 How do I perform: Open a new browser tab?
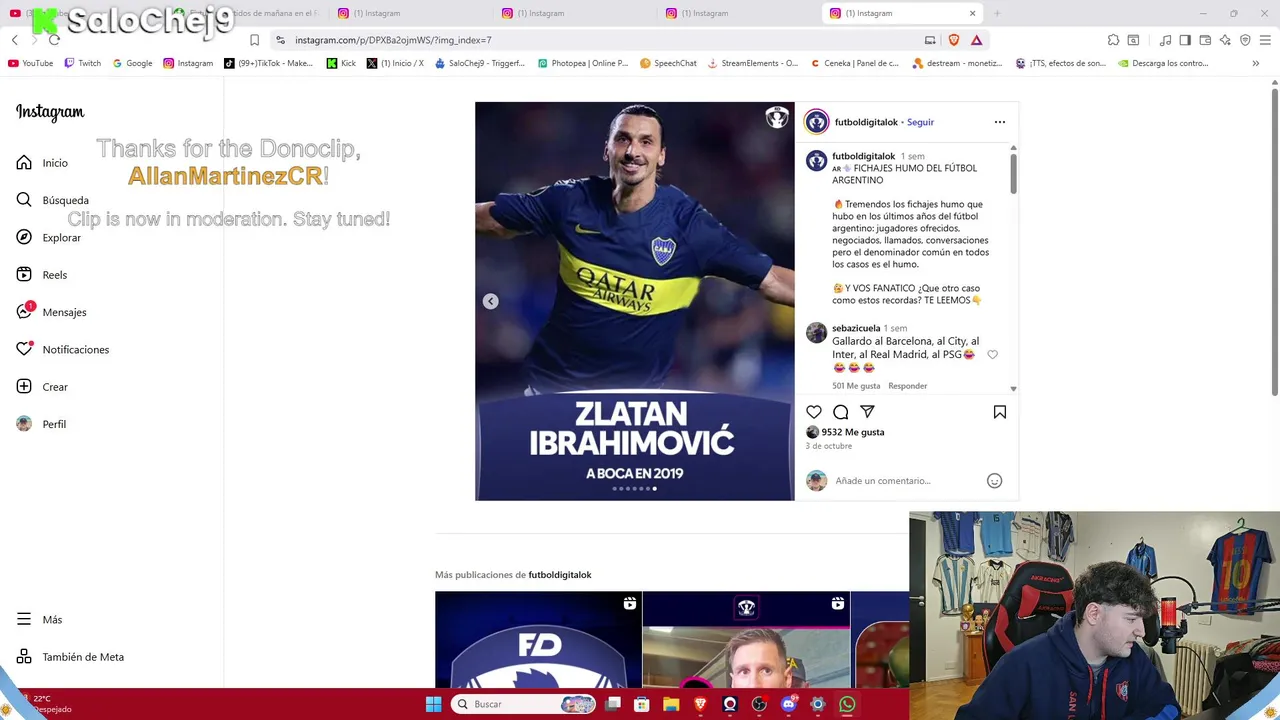pos(997,13)
